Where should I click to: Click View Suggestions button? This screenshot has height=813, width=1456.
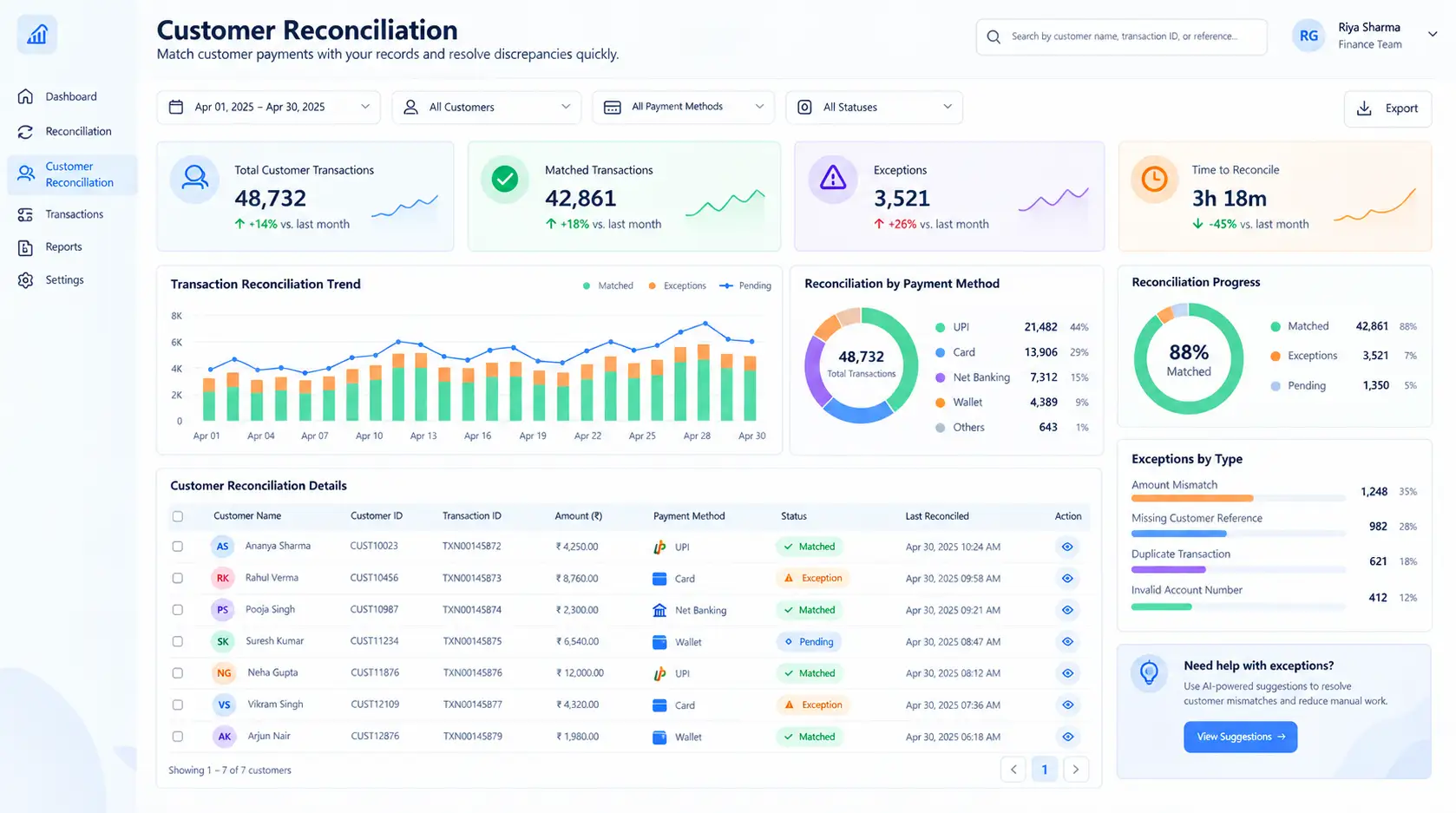pyautogui.click(x=1240, y=737)
